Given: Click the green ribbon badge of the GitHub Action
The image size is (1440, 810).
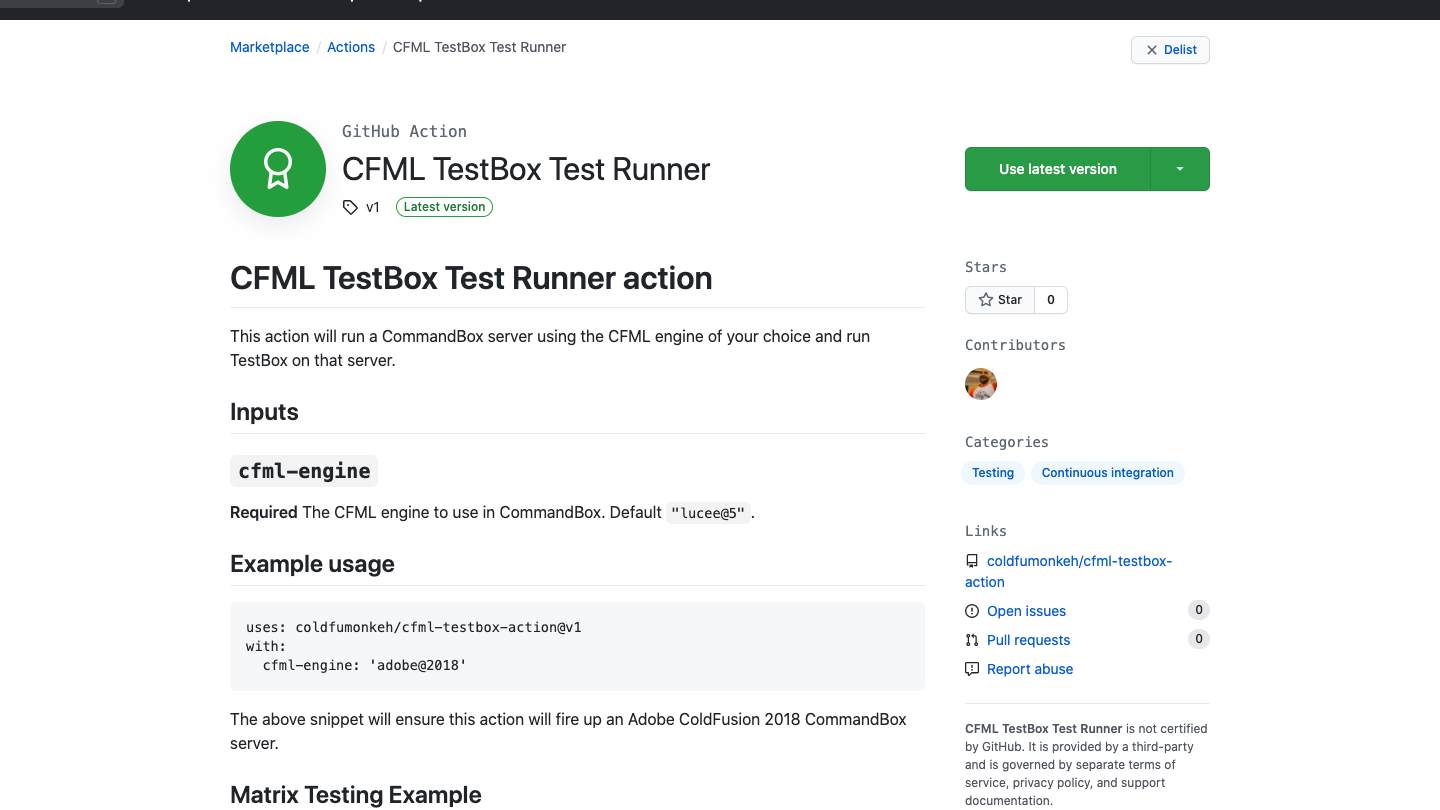Looking at the screenshot, I should tap(277, 168).
